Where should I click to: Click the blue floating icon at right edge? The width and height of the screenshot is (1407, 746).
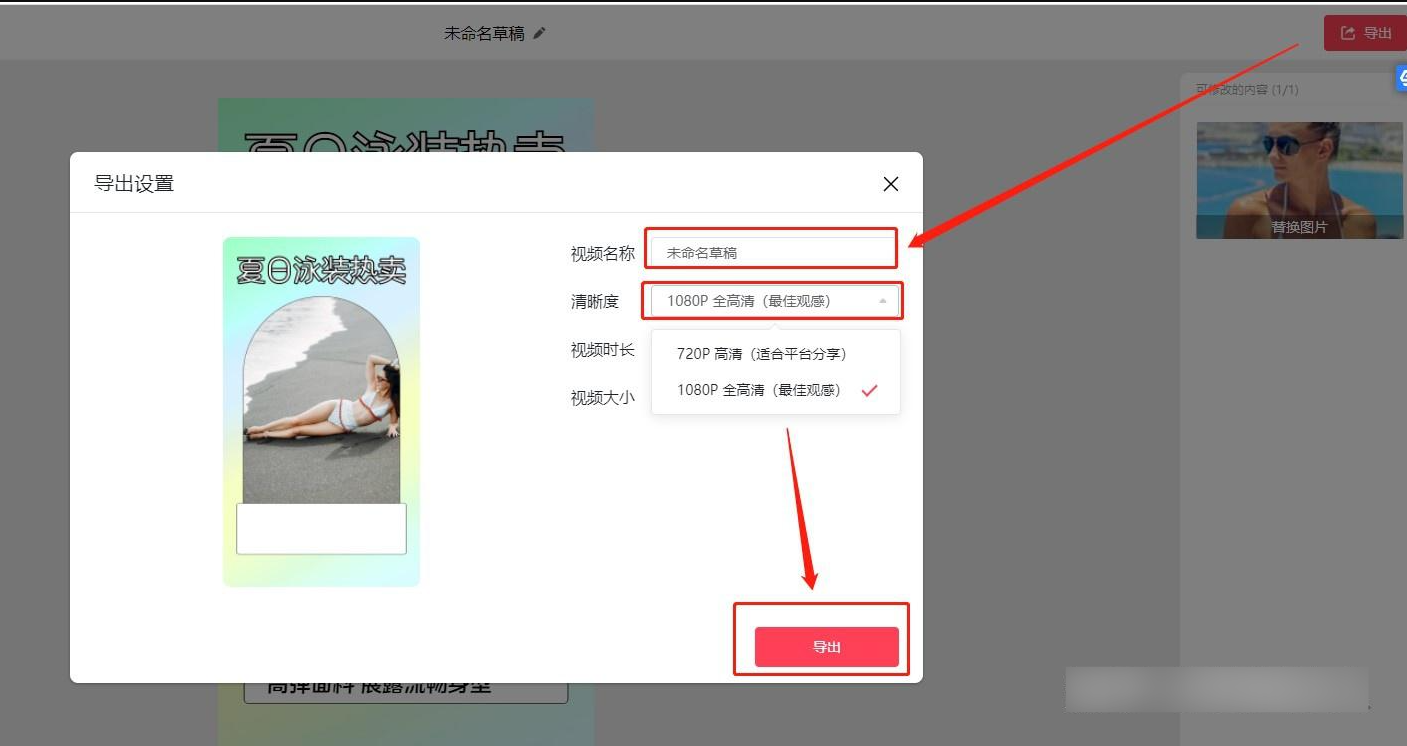[x=1400, y=78]
